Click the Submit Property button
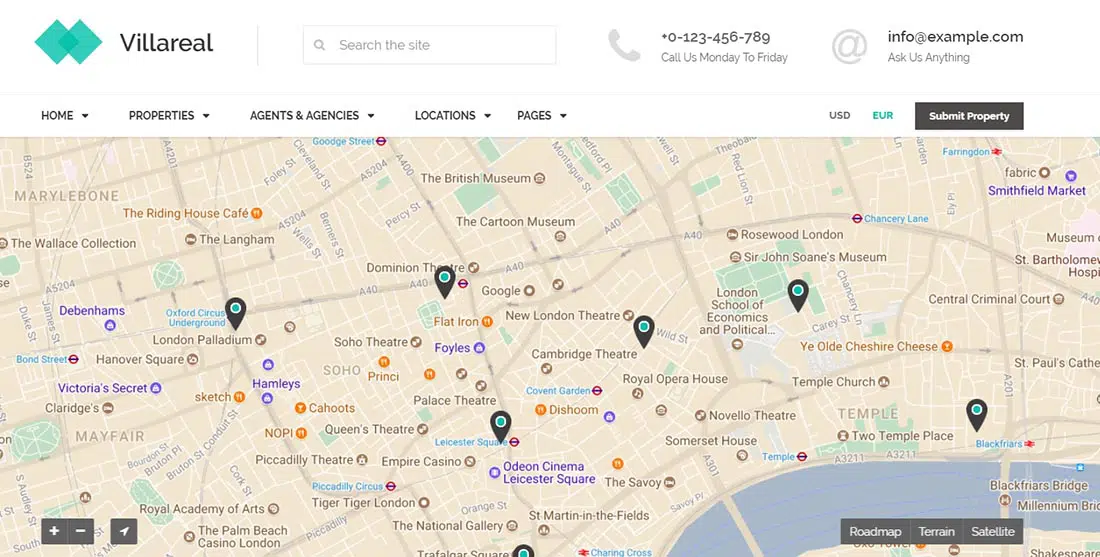The width and height of the screenshot is (1100, 557). point(969,116)
